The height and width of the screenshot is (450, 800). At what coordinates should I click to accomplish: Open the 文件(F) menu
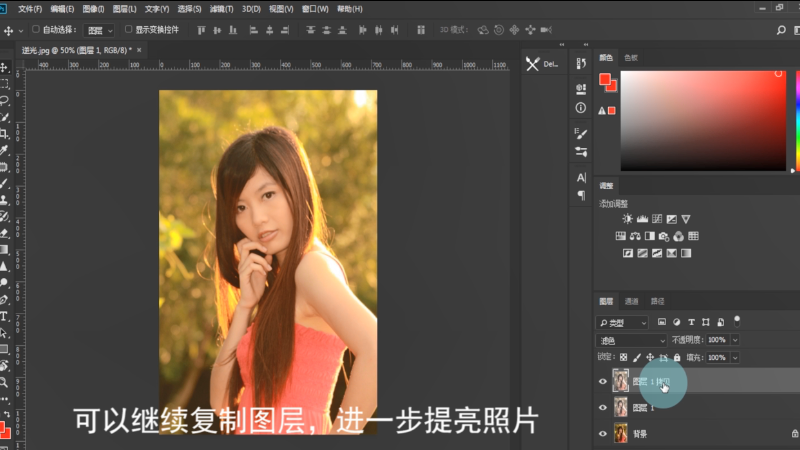pos(30,9)
